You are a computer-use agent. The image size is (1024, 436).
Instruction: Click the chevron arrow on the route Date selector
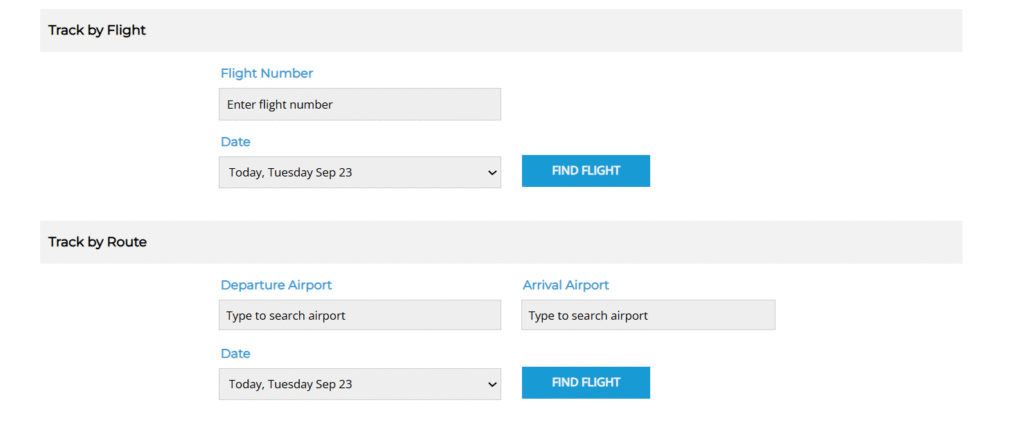(491, 384)
